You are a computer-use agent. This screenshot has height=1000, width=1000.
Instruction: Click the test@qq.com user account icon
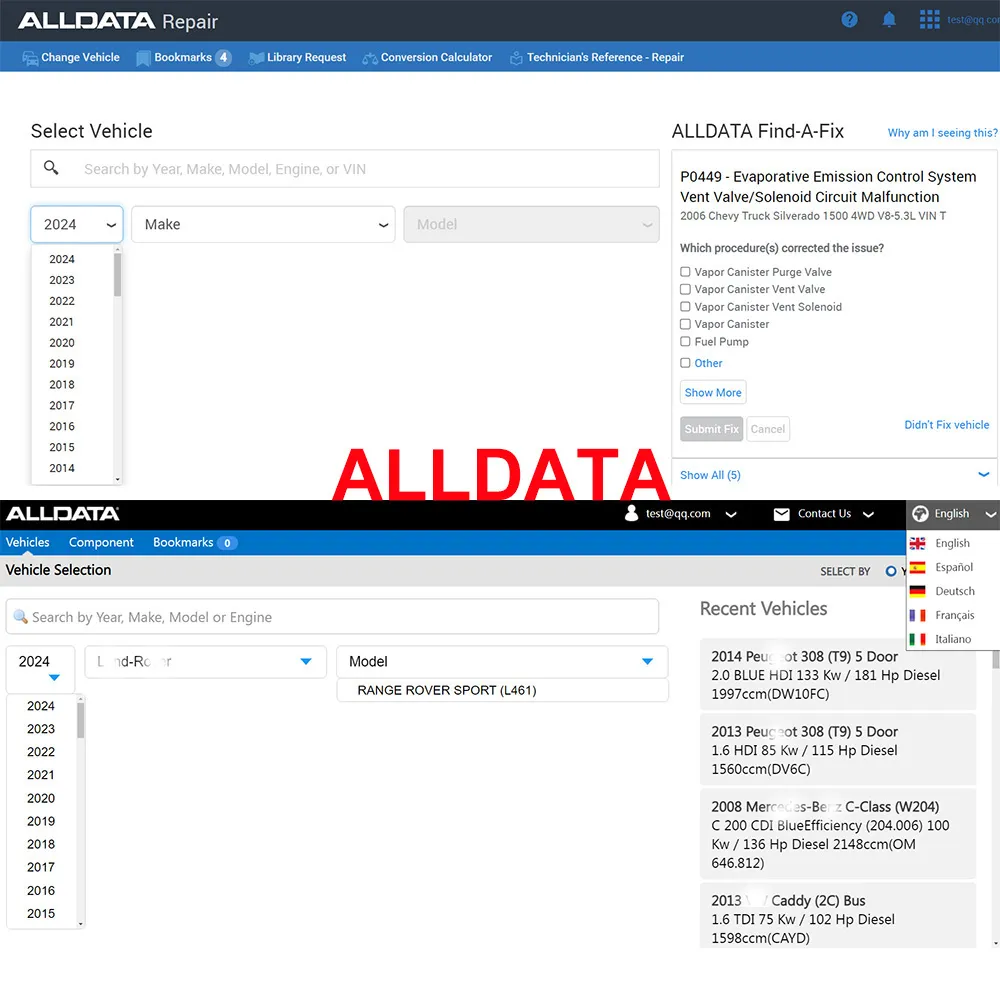coord(631,514)
